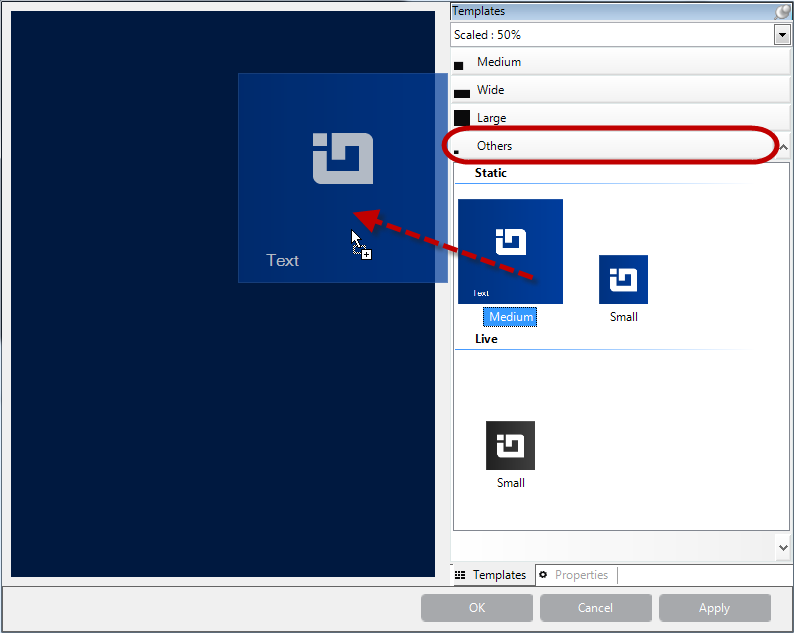Image resolution: width=794 pixels, height=633 pixels.
Task: Click the logo on the canvas tile
Action: tap(342, 158)
